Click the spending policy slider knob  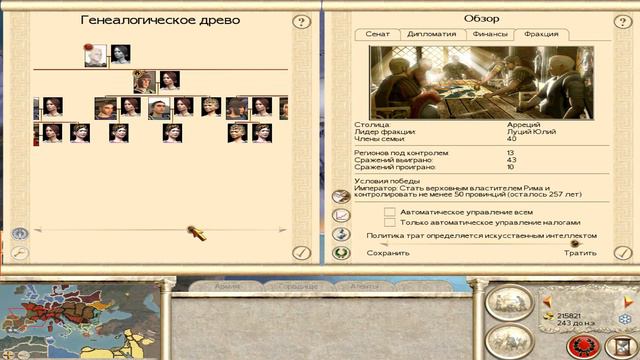[575, 244]
